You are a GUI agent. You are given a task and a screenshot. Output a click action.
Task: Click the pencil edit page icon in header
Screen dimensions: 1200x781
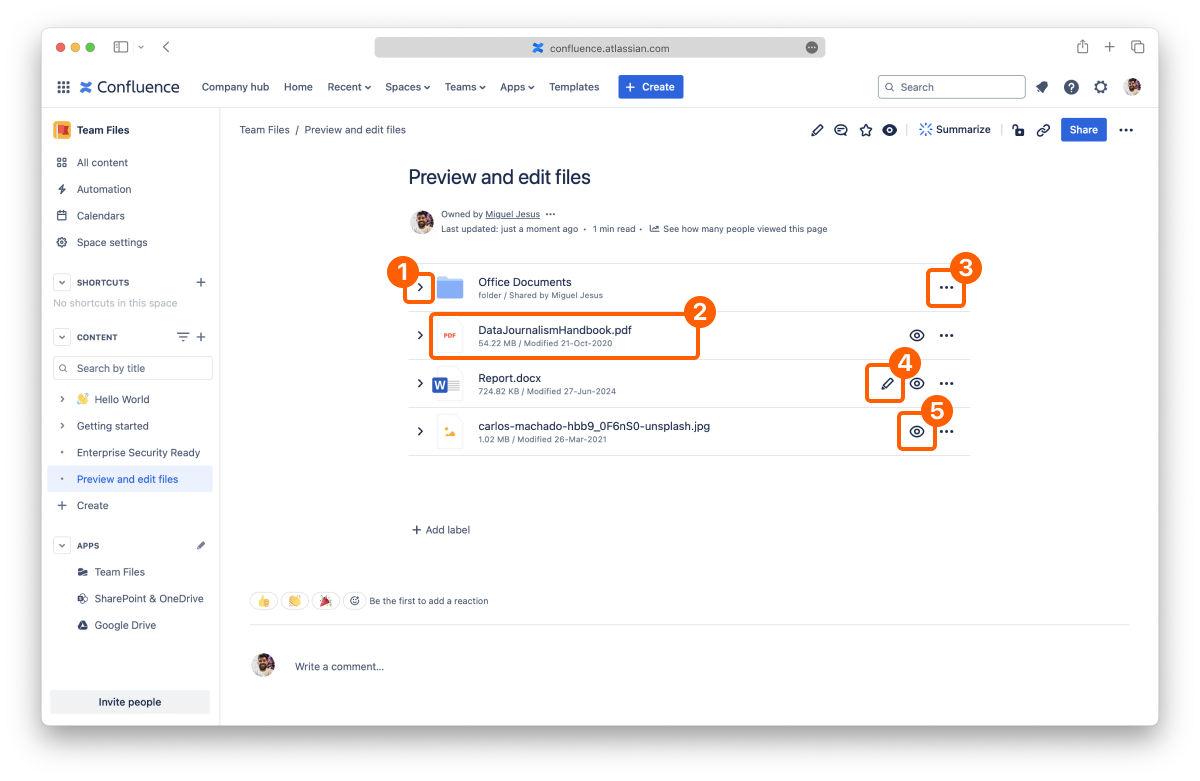coord(817,130)
